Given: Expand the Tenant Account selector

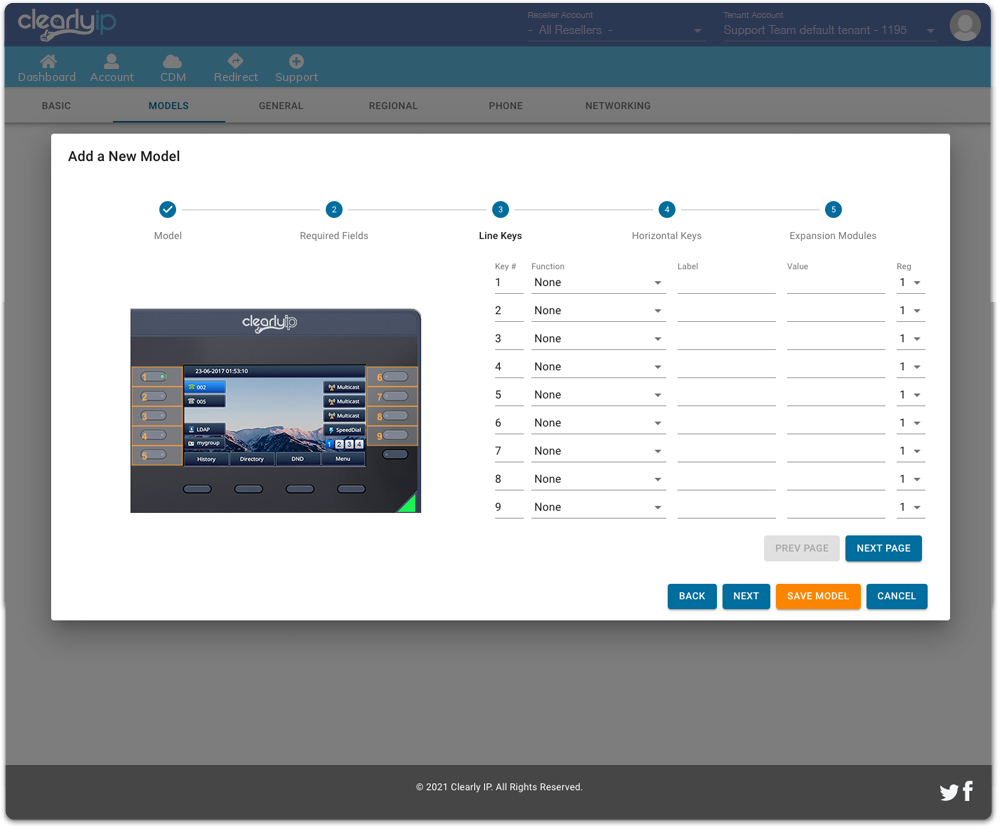Looking at the screenshot, I should [829, 31].
